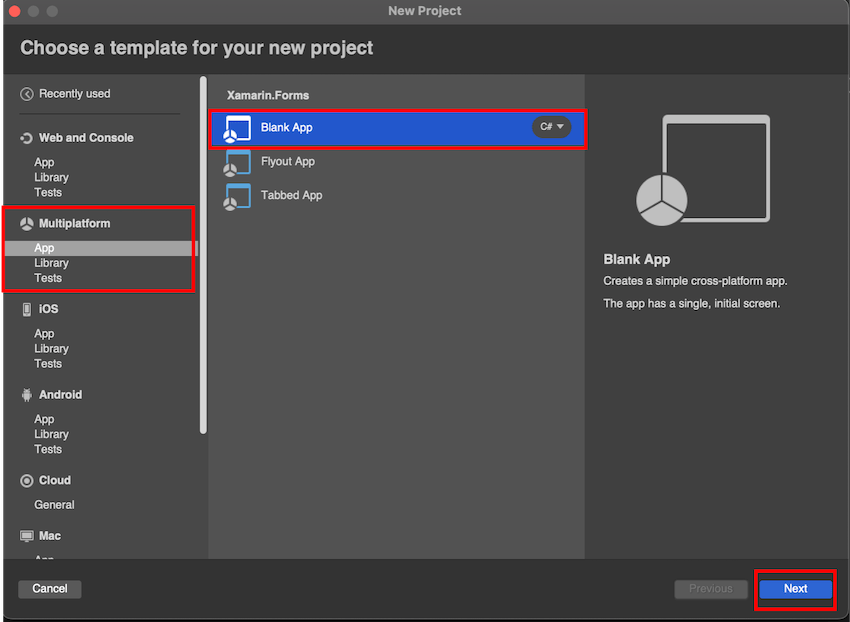Select App under iOS
Image resolution: width=850 pixels, height=622 pixels.
click(x=44, y=334)
